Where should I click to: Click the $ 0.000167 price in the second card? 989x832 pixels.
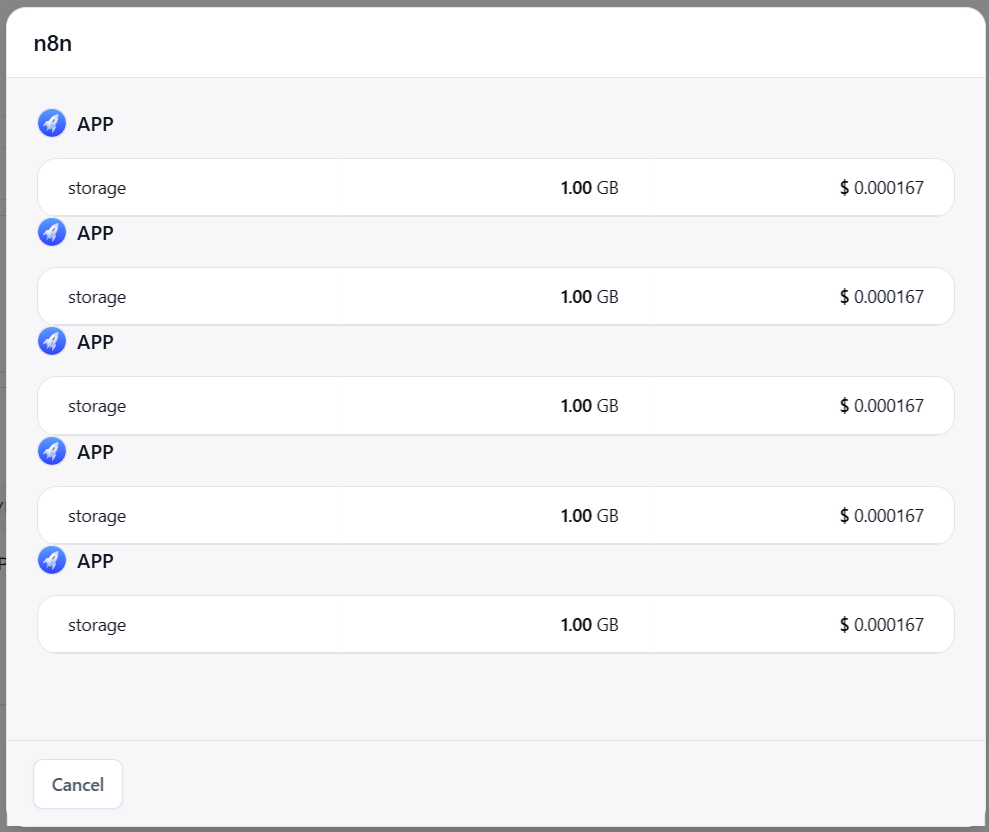coord(882,297)
